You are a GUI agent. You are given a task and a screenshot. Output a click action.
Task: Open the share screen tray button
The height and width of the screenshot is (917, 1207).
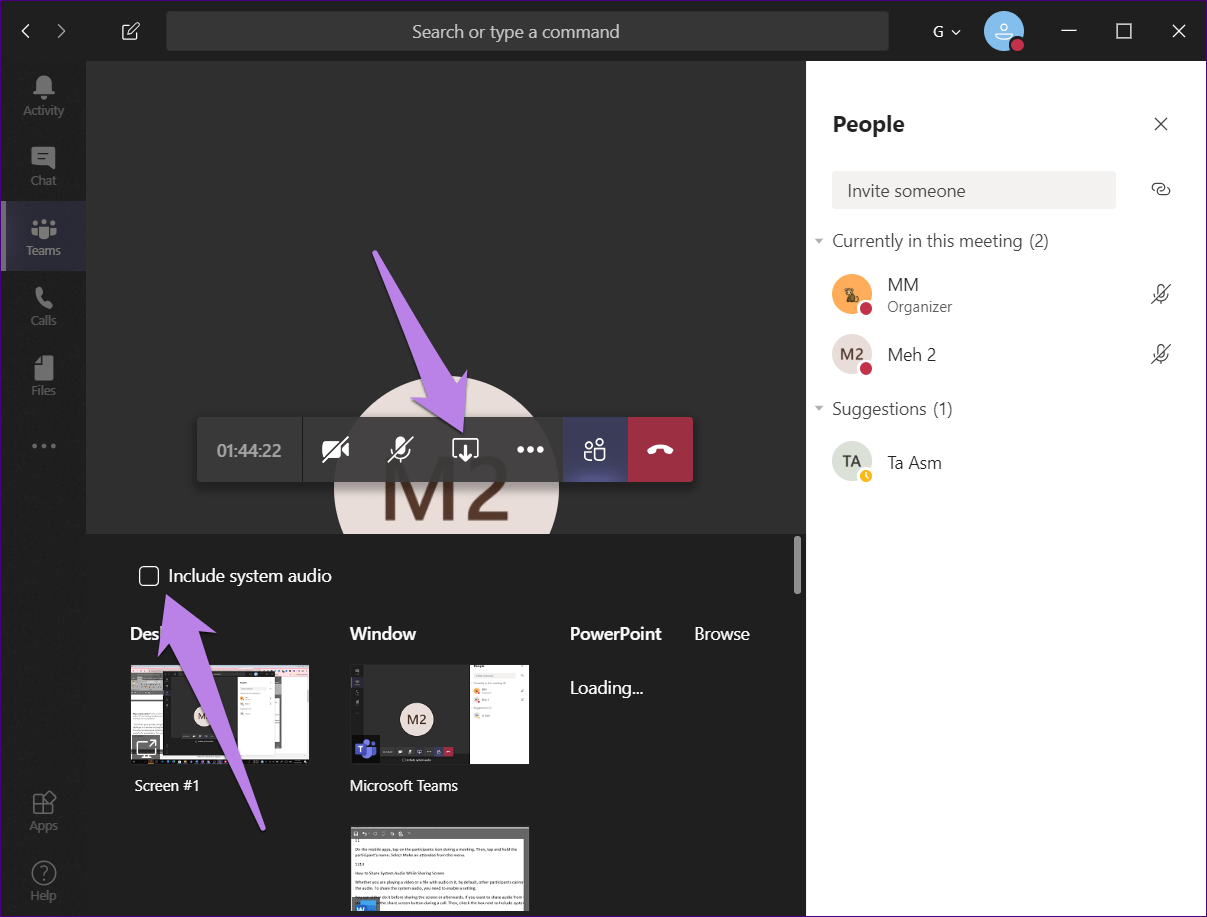point(465,450)
